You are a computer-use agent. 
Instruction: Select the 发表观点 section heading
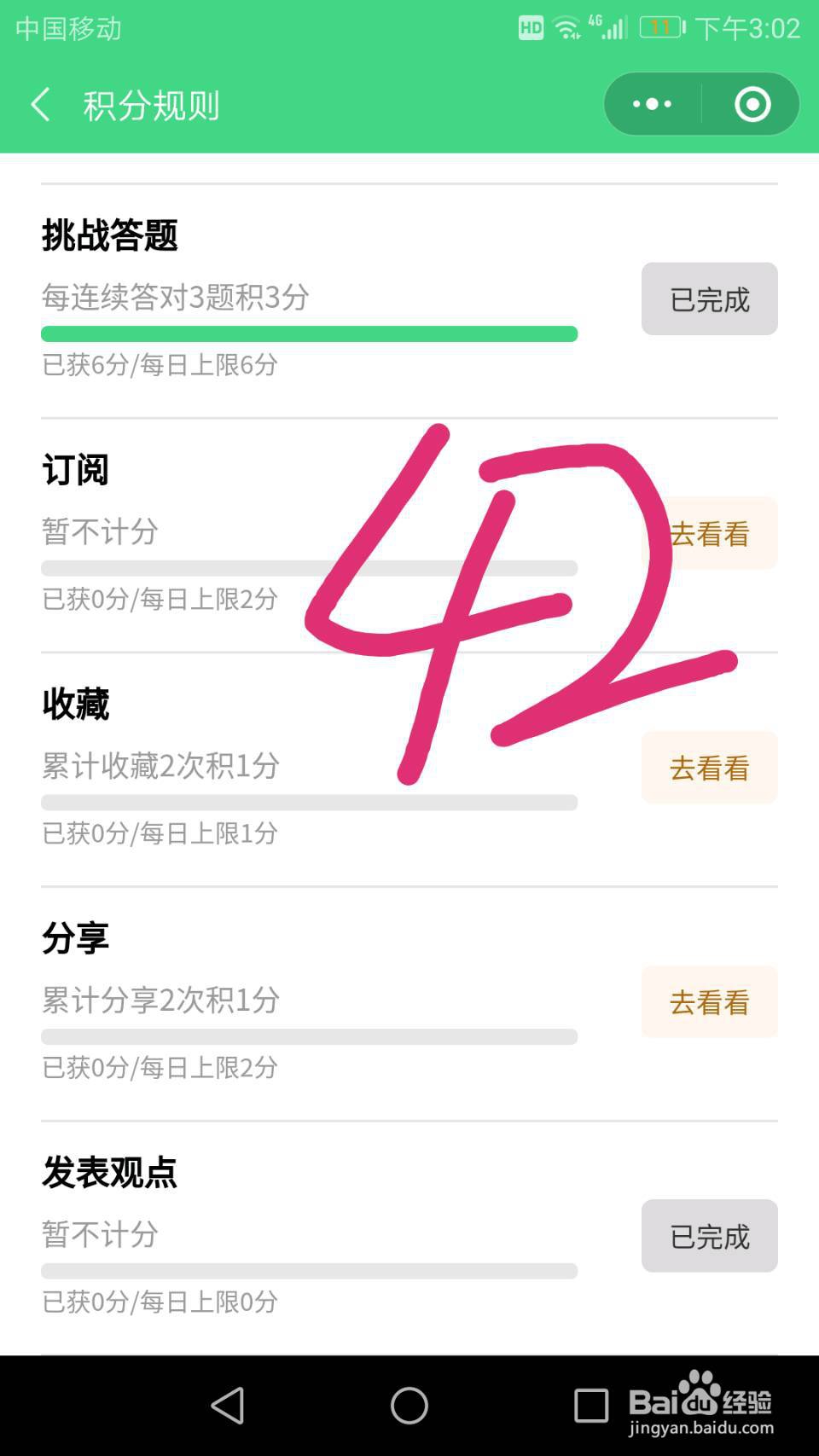click(x=110, y=1173)
